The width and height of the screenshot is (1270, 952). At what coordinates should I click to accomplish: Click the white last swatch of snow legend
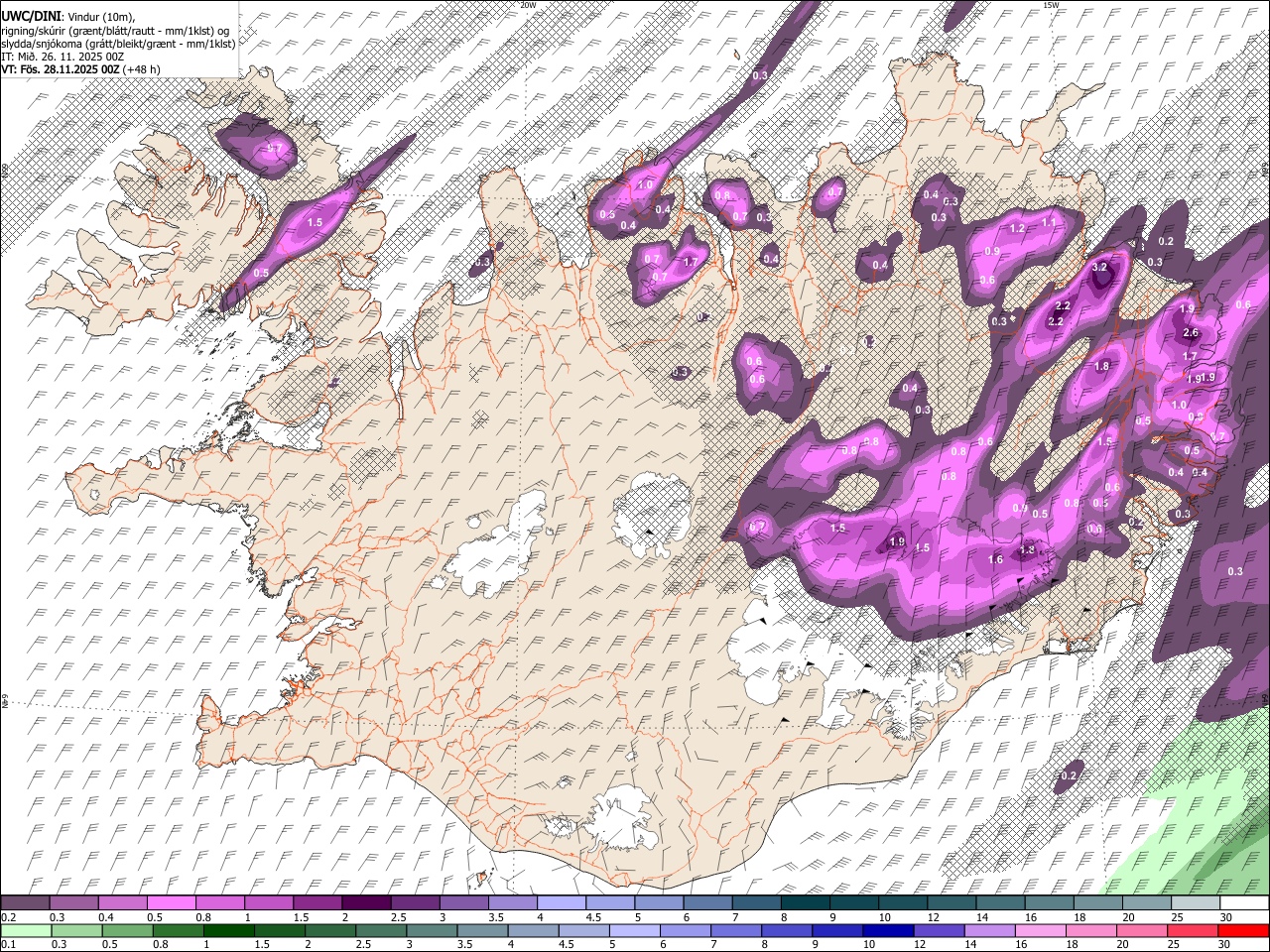(x=1244, y=903)
